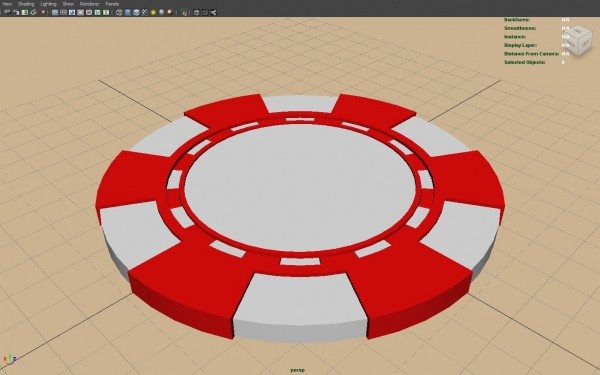Toggle X-Ray Joints icon
Screen dimensions: 600x375
[x=214, y=12]
